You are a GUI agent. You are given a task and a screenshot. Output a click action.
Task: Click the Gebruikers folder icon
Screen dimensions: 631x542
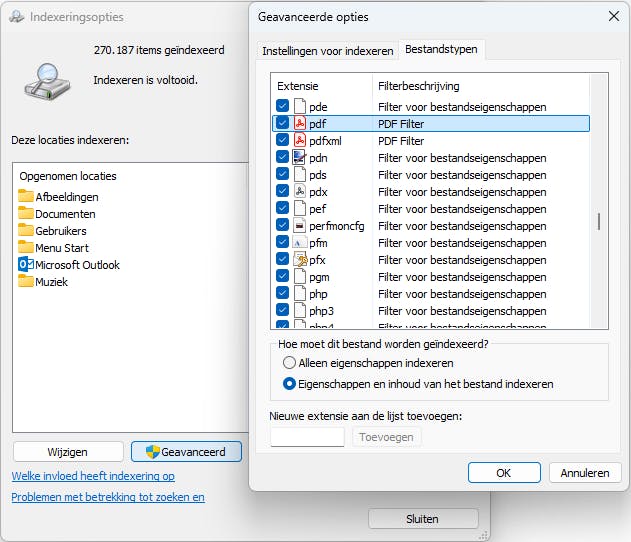coord(26,230)
